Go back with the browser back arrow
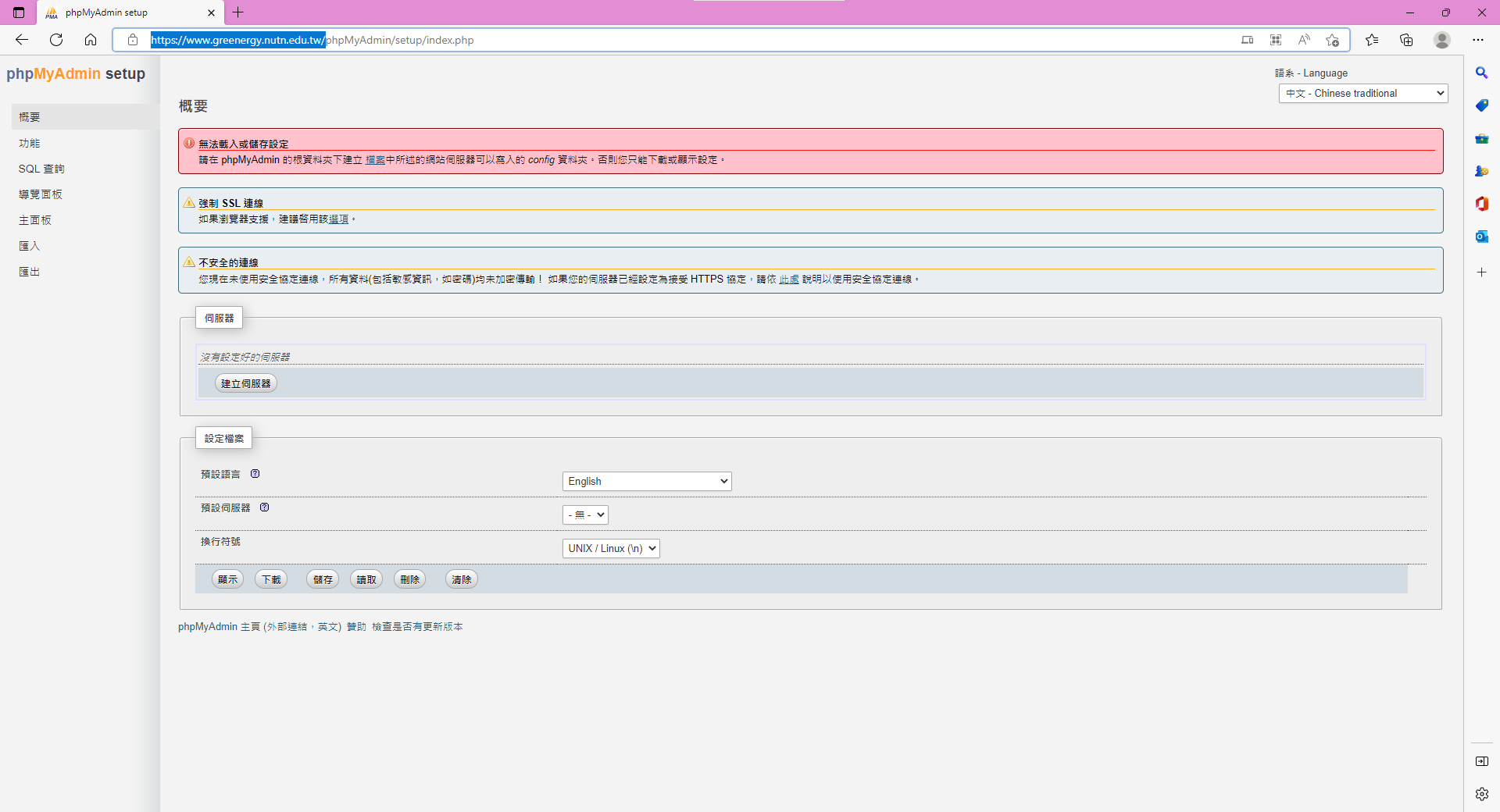 tap(22, 40)
